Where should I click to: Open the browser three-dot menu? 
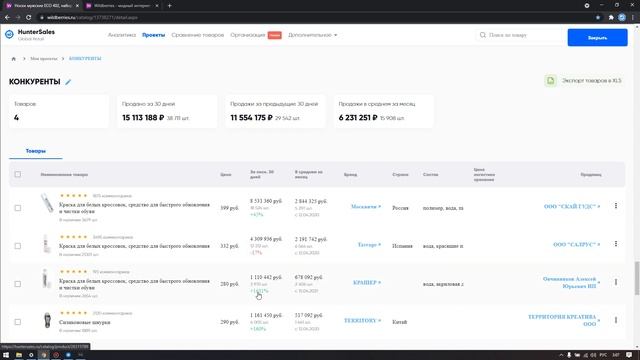pyautogui.click(x=633, y=18)
